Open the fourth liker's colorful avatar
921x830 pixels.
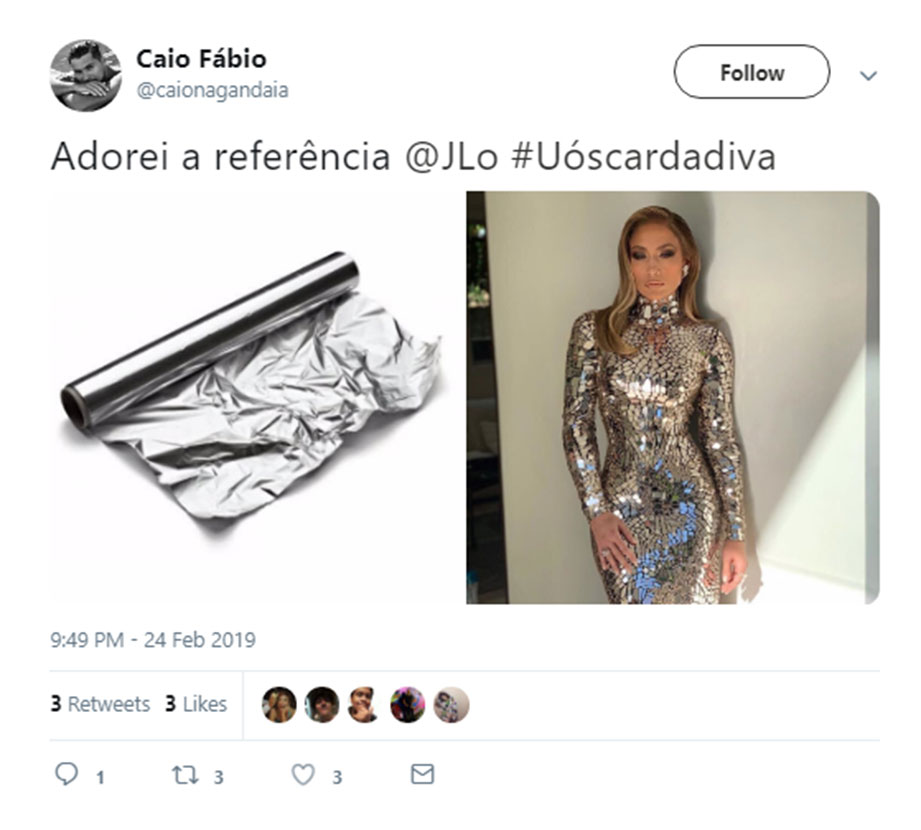[408, 704]
